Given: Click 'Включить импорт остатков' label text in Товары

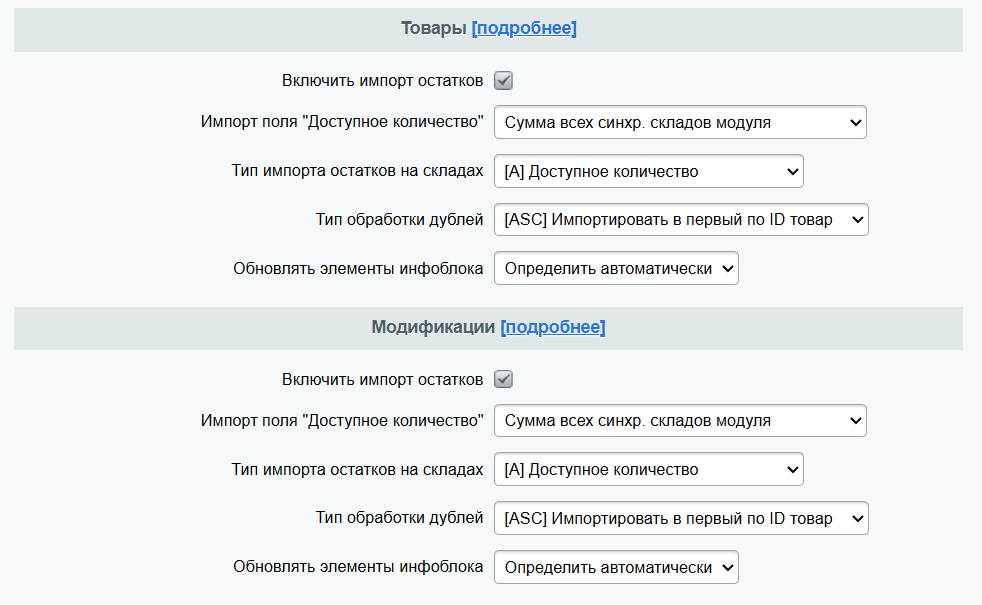Looking at the screenshot, I should 383,81.
